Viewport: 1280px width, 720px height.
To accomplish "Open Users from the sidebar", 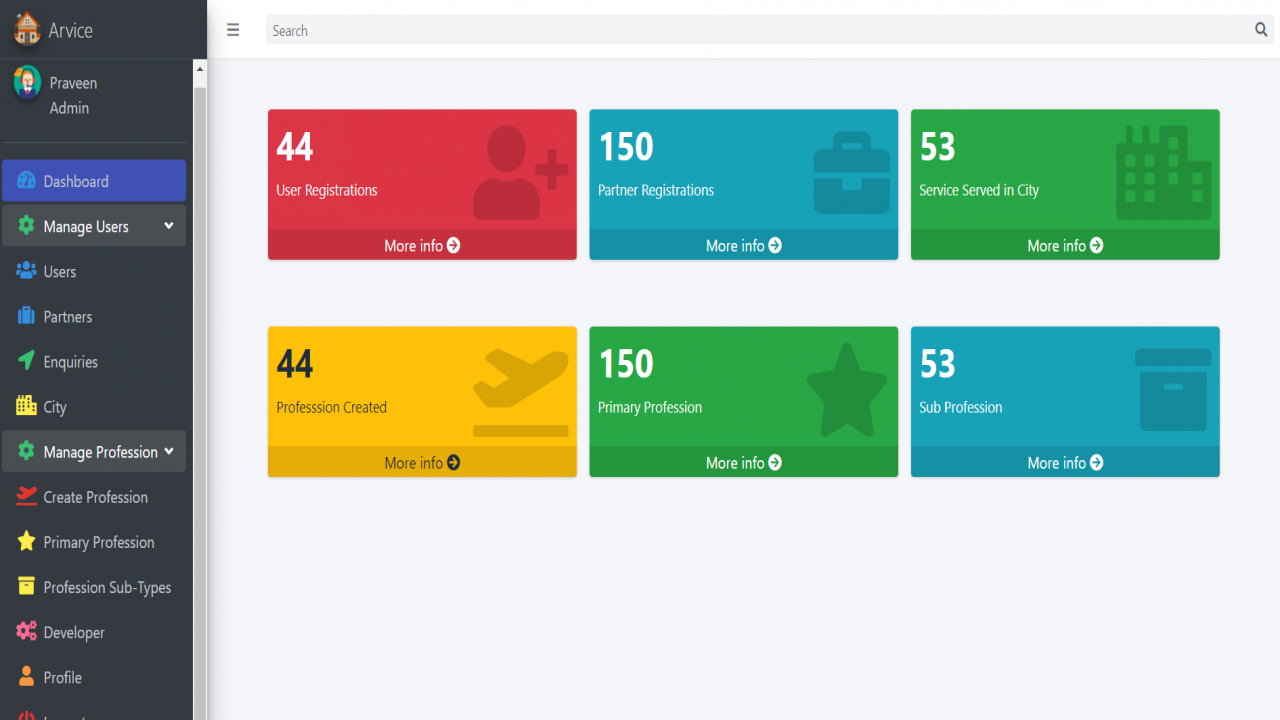I will coord(94,271).
